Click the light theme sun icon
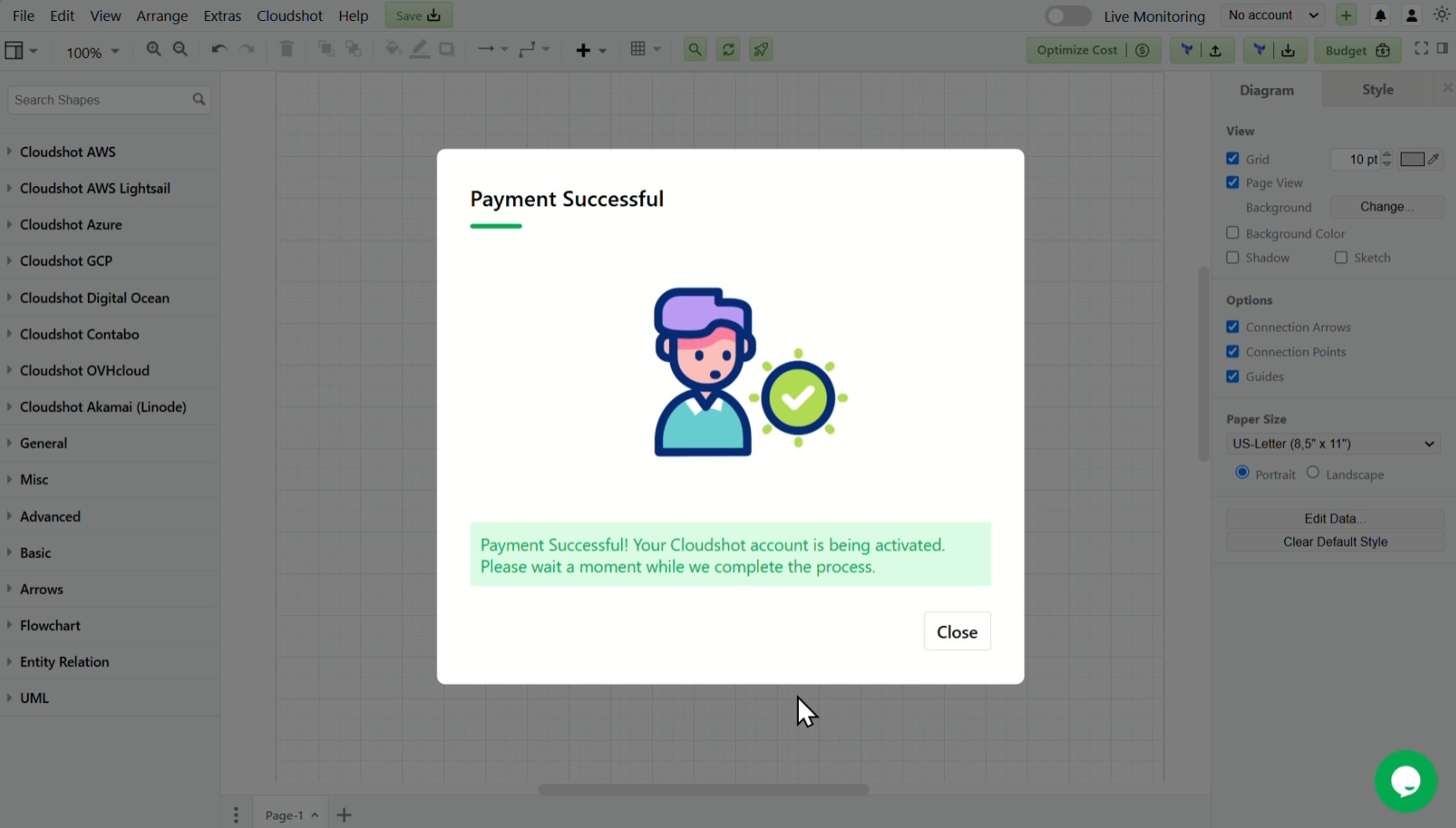1456x828 pixels. (x=1442, y=15)
